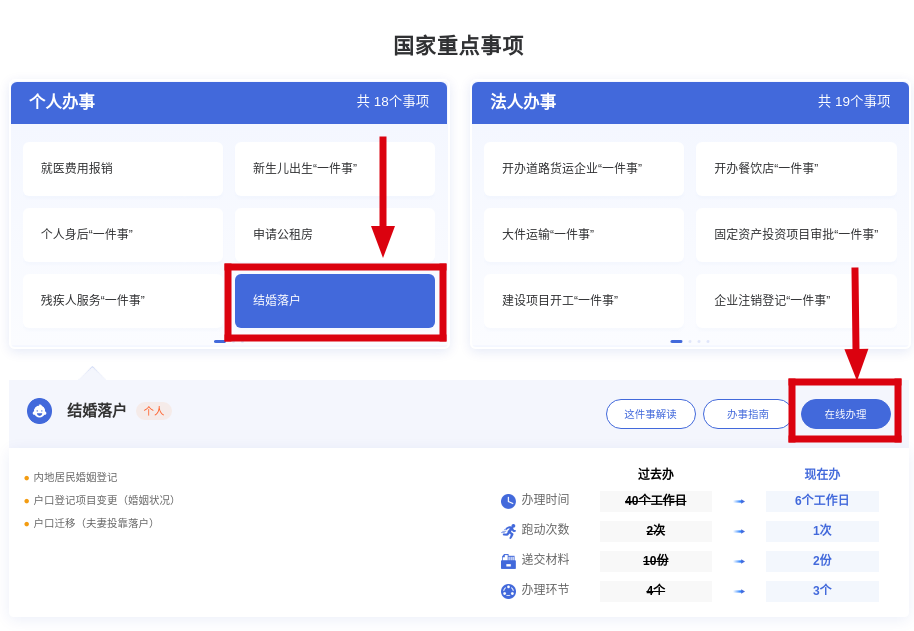This screenshot has height=631, width=914.
Task: Open 户口迁移（夫妻投靠落户） link
Action: [95, 523]
